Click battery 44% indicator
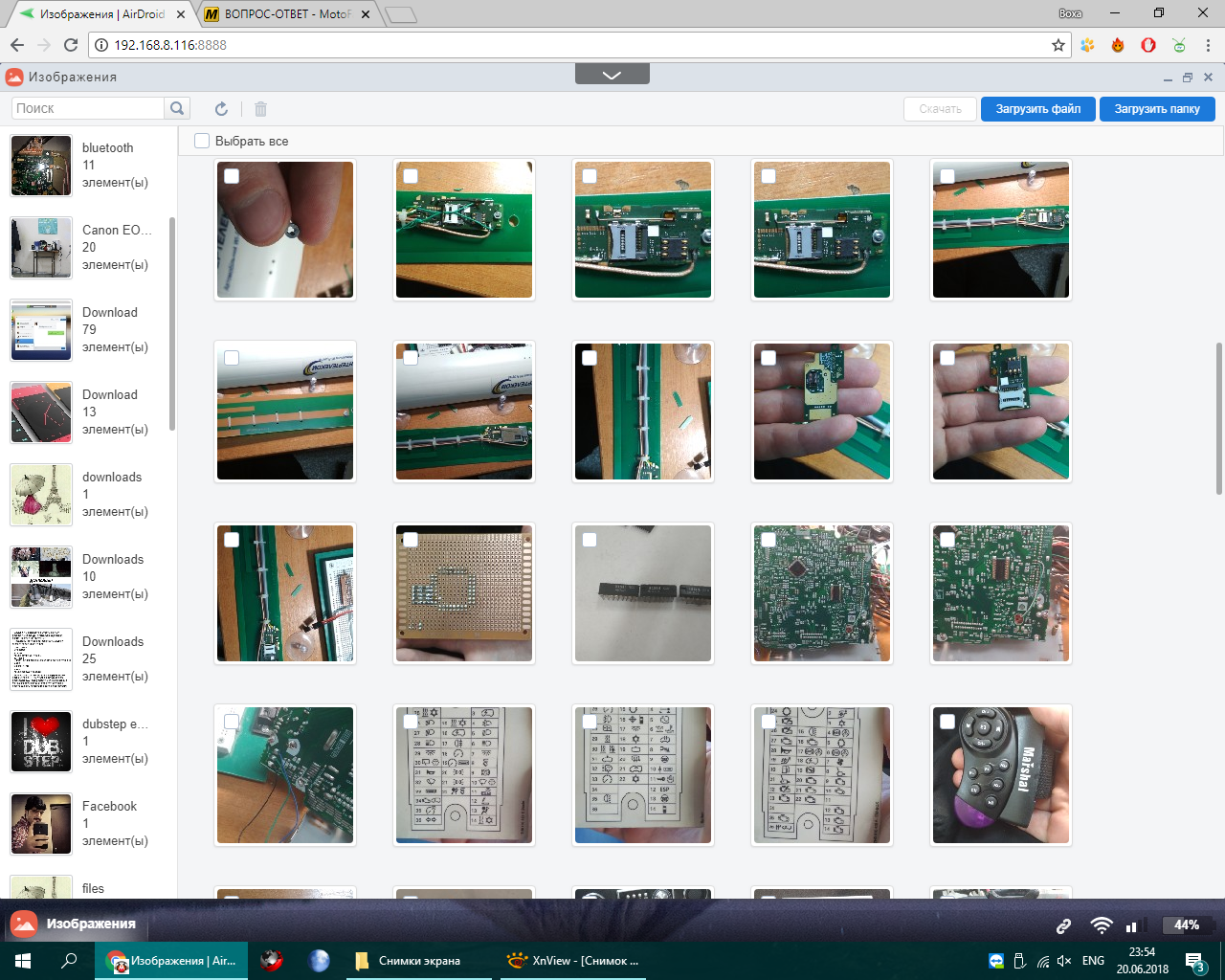 (x=1186, y=925)
